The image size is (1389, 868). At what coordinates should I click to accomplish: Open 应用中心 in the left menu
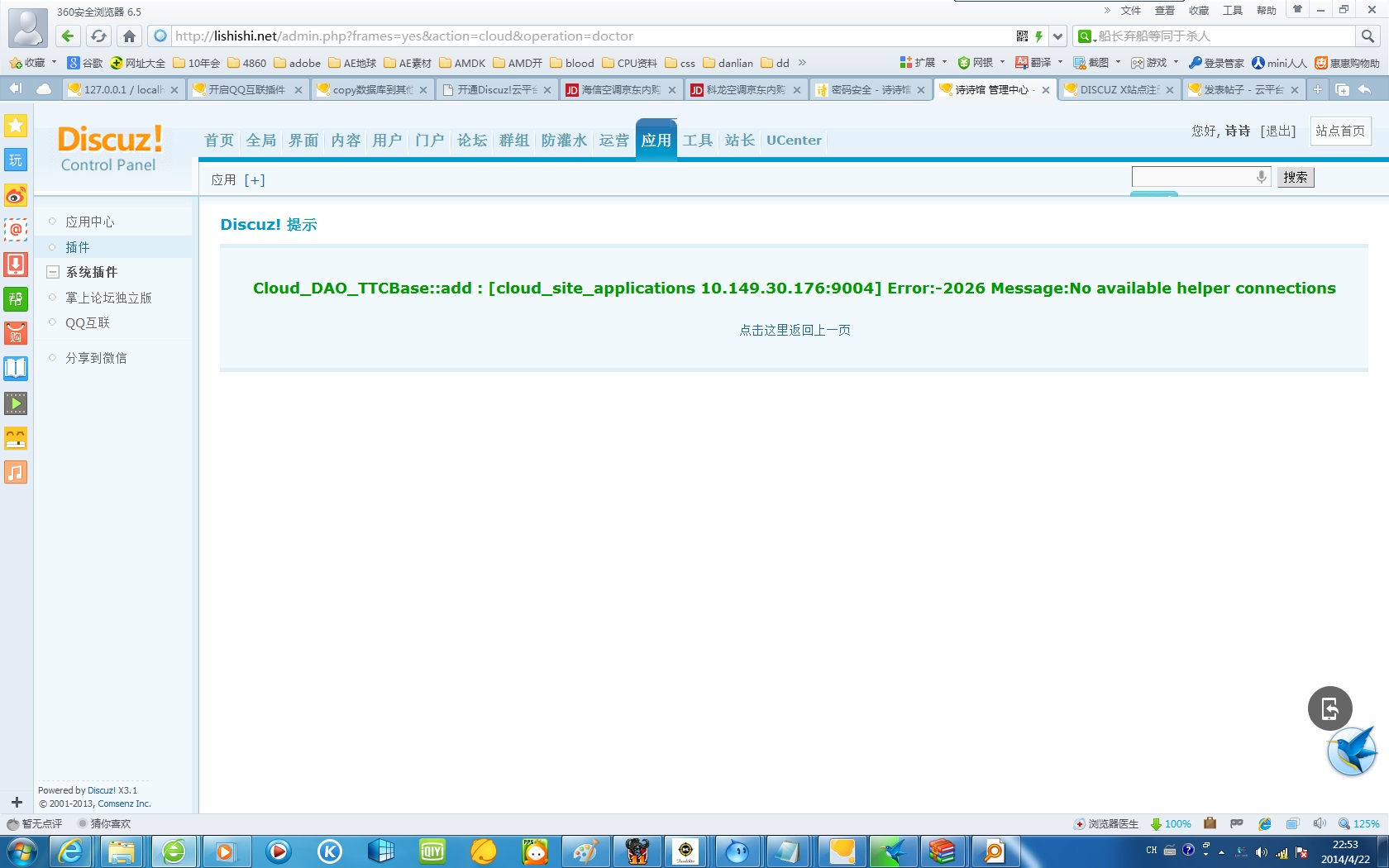click(x=90, y=222)
